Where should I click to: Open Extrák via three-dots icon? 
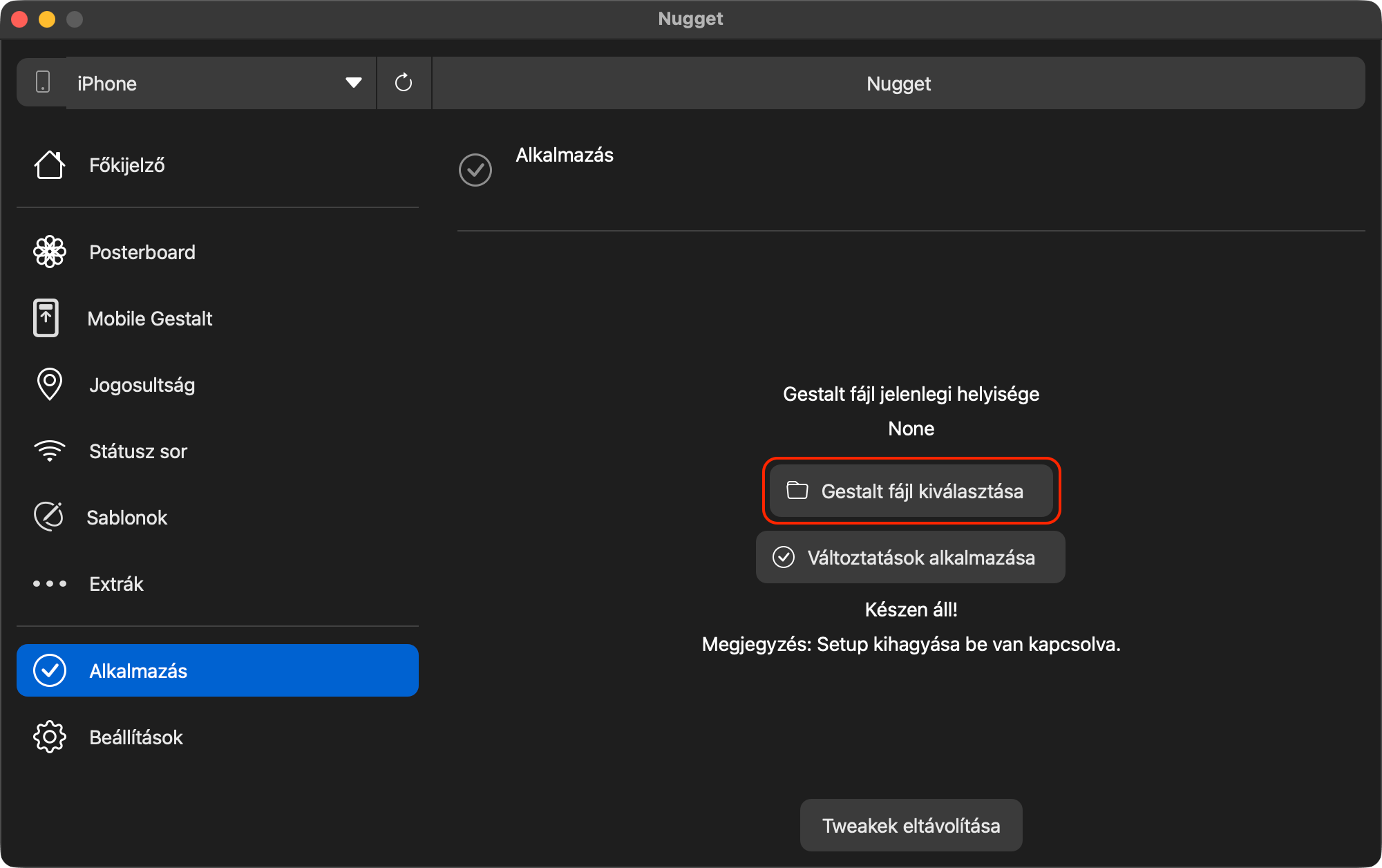click(x=50, y=584)
